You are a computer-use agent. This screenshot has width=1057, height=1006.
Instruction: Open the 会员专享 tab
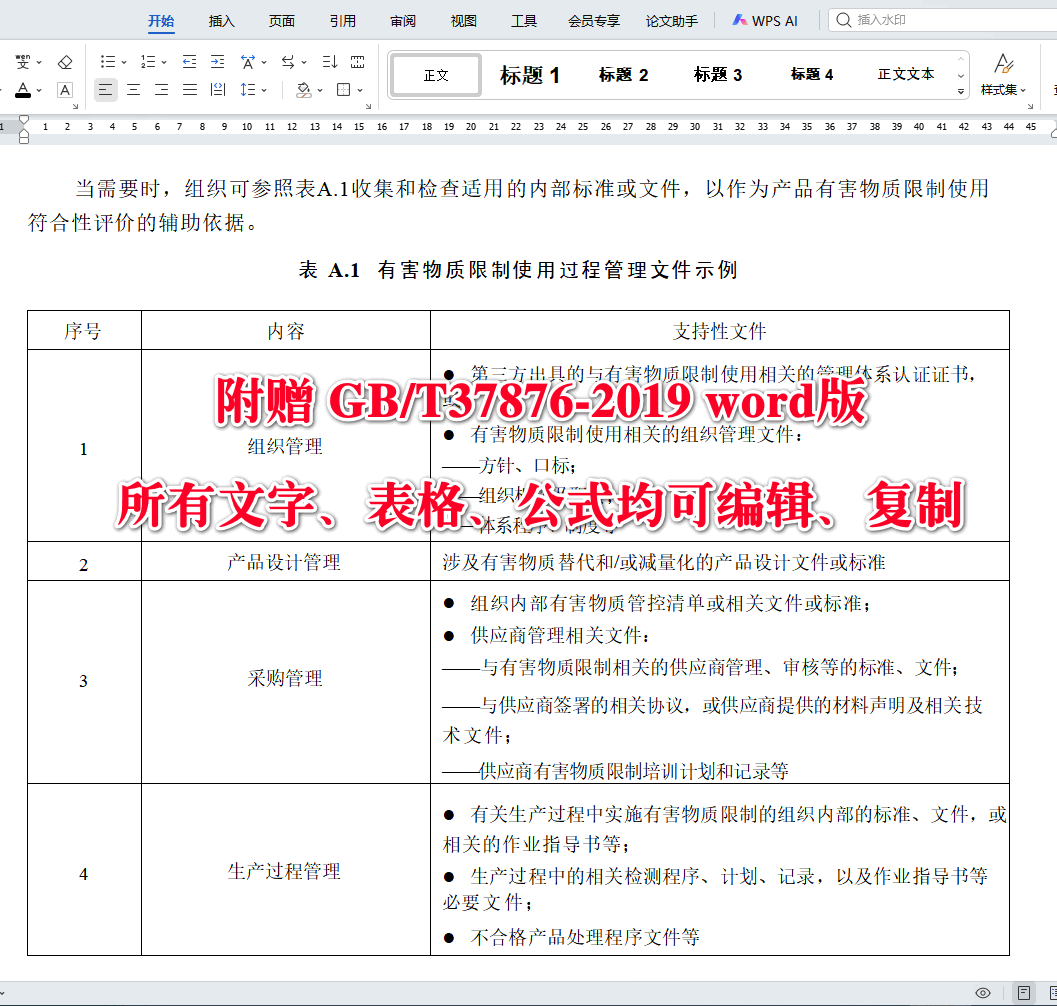click(594, 21)
